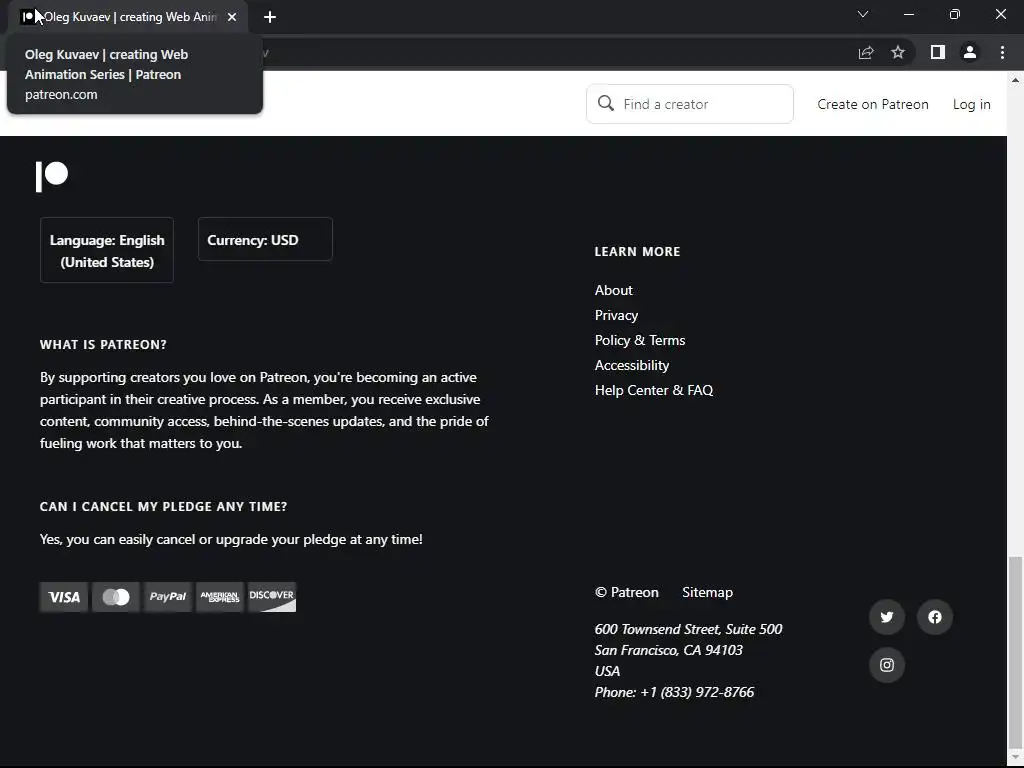Open the About link
Screen dimensions: 1024x768
[613, 290]
